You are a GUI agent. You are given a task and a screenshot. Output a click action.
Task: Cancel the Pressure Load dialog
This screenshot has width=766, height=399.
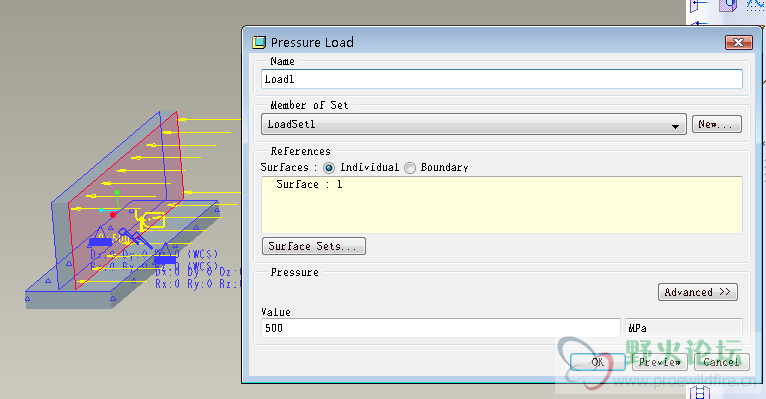[x=722, y=362]
